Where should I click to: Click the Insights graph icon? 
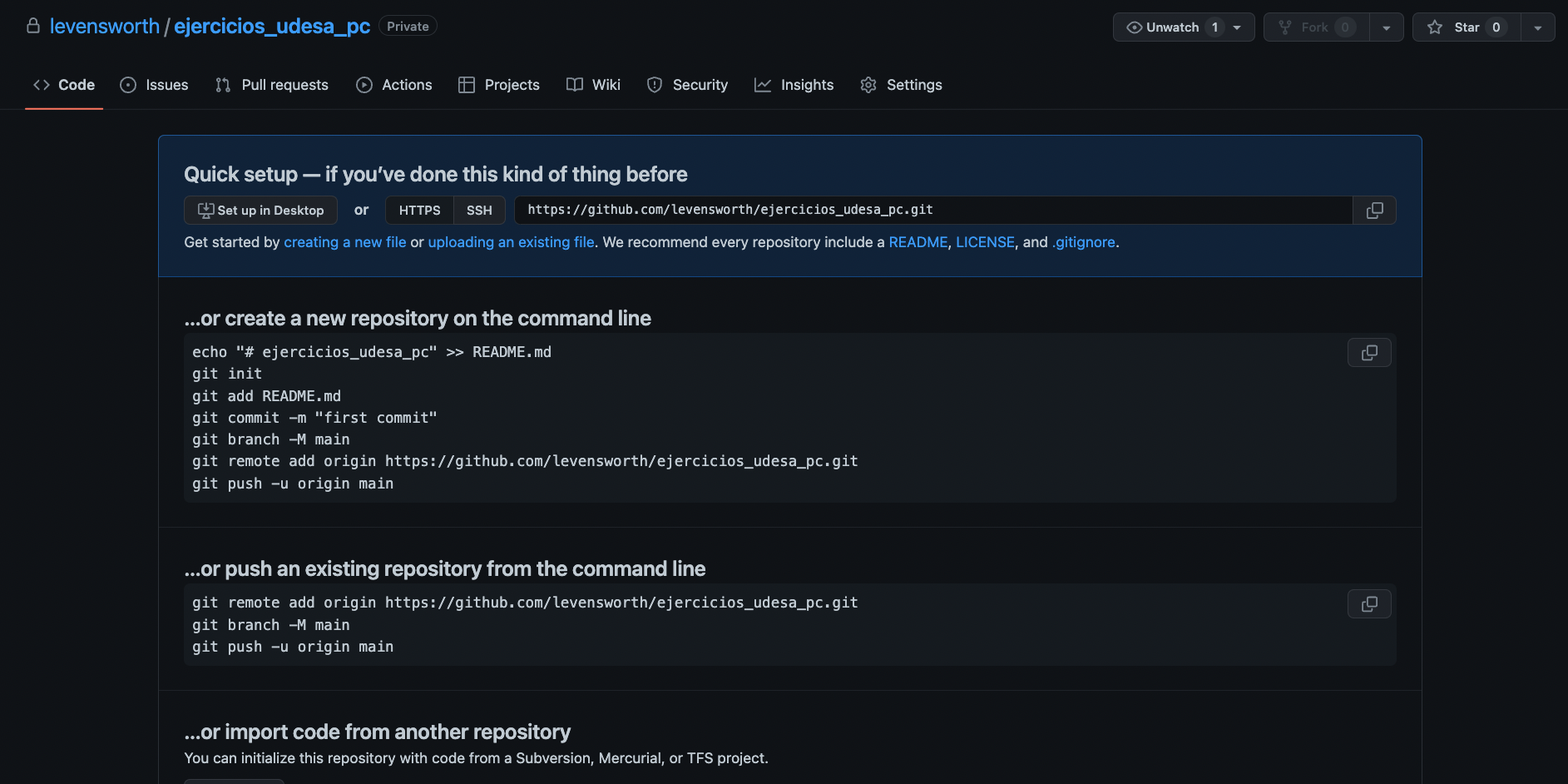pyautogui.click(x=763, y=85)
